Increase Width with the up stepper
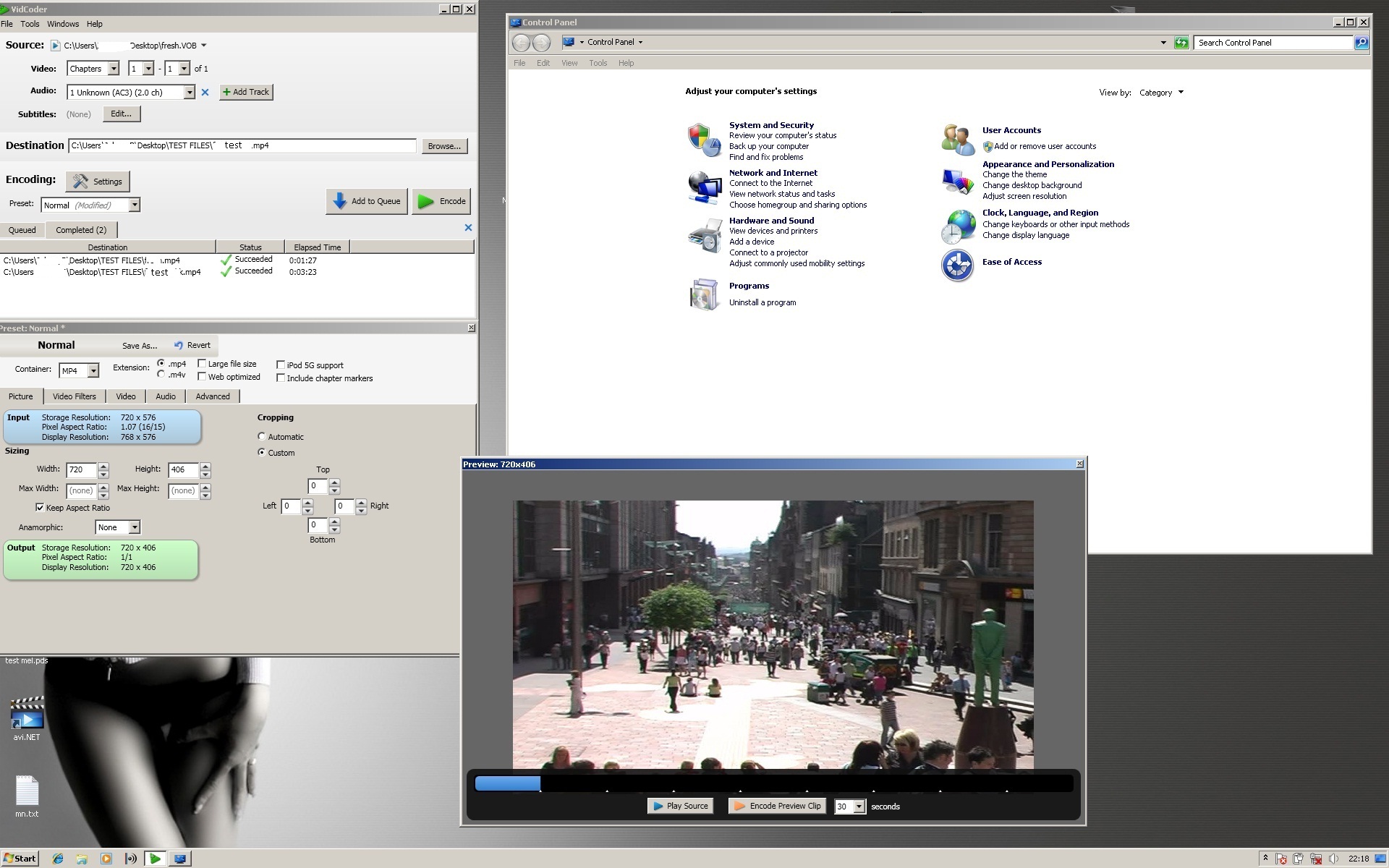The width and height of the screenshot is (1389, 868). pyautogui.click(x=103, y=466)
